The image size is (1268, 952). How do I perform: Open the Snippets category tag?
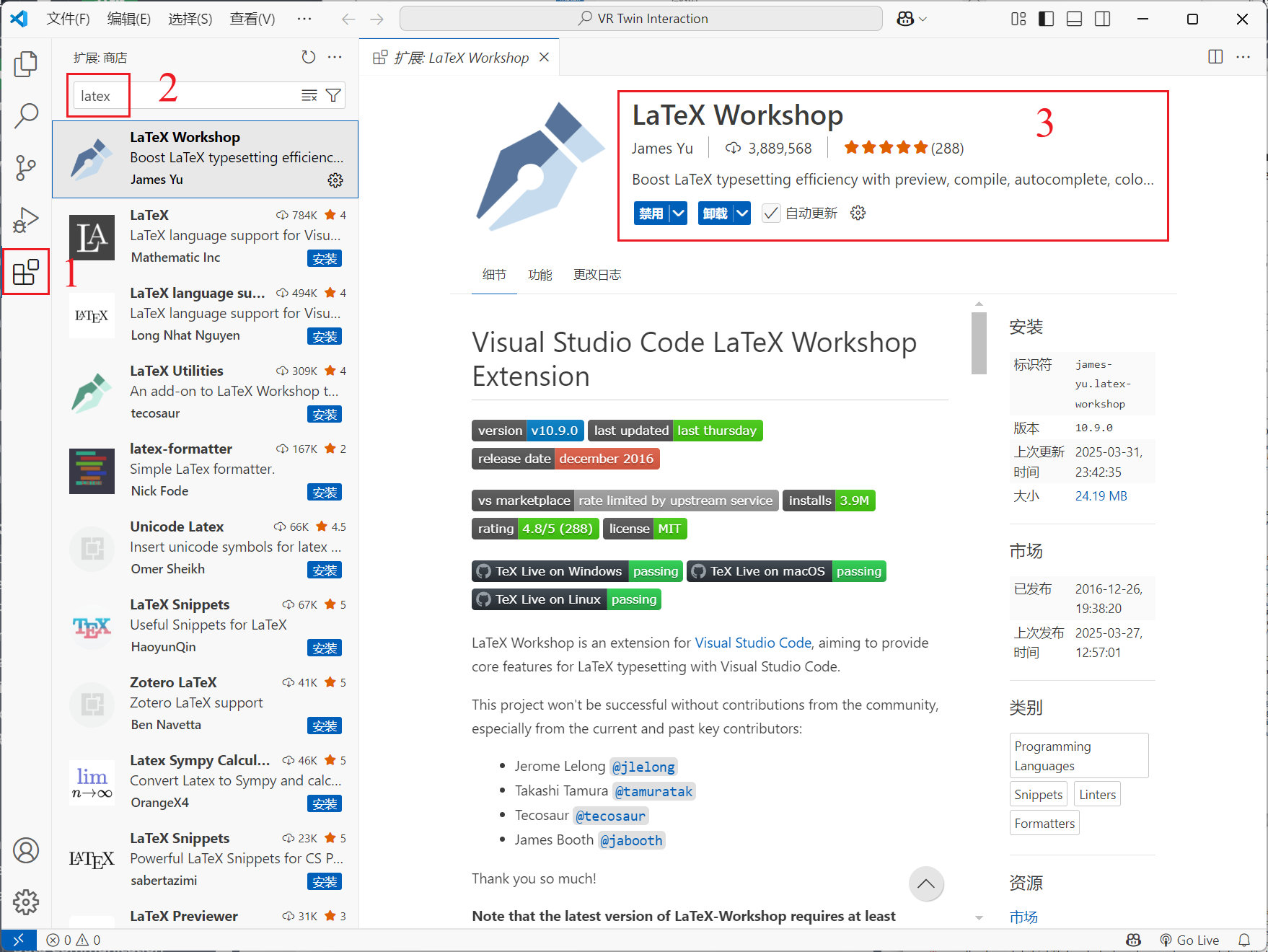(1039, 795)
